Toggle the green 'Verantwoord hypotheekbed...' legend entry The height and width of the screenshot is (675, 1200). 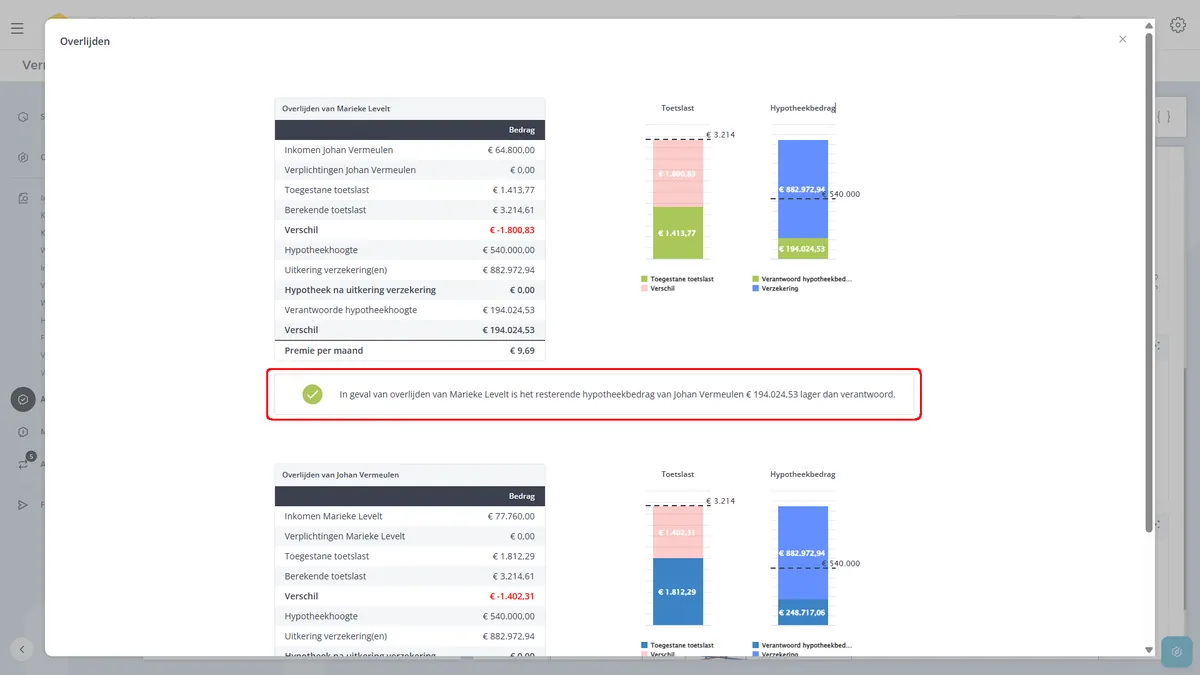801,279
